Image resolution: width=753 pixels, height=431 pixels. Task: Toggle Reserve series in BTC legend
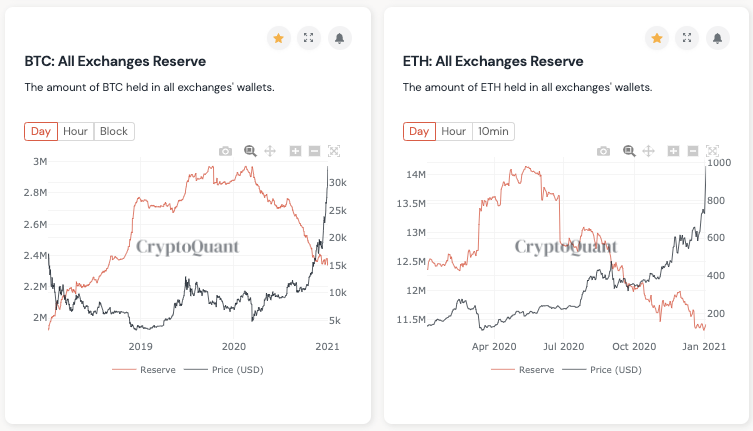[144, 369]
